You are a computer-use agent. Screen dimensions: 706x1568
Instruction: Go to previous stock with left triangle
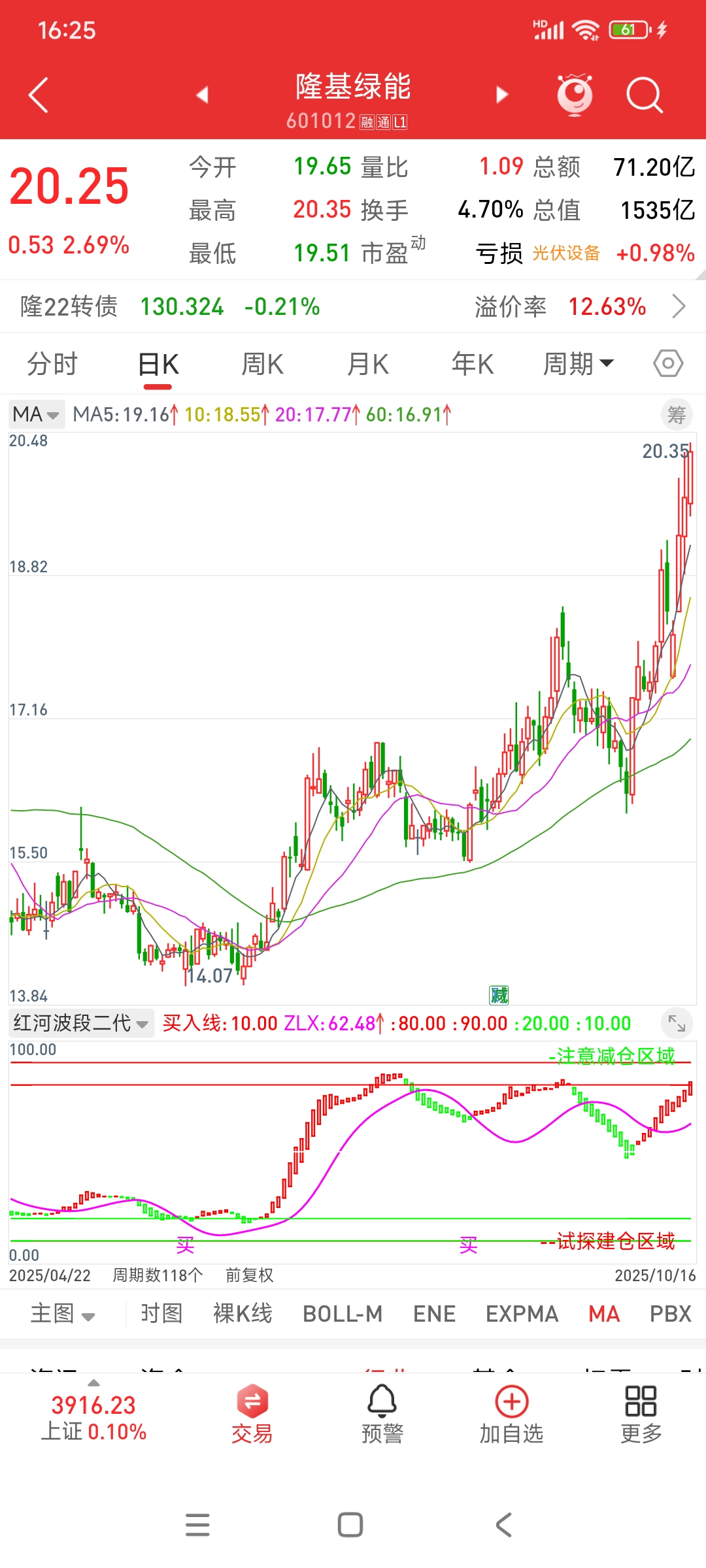coord(203,95)
